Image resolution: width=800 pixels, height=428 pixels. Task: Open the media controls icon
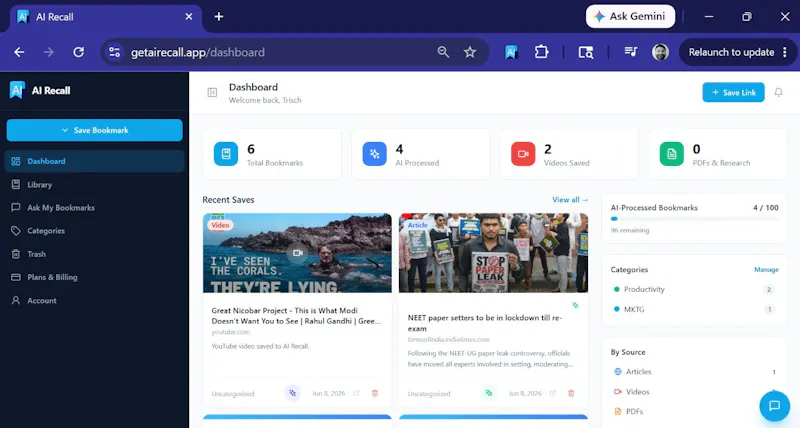click(631, 52)
